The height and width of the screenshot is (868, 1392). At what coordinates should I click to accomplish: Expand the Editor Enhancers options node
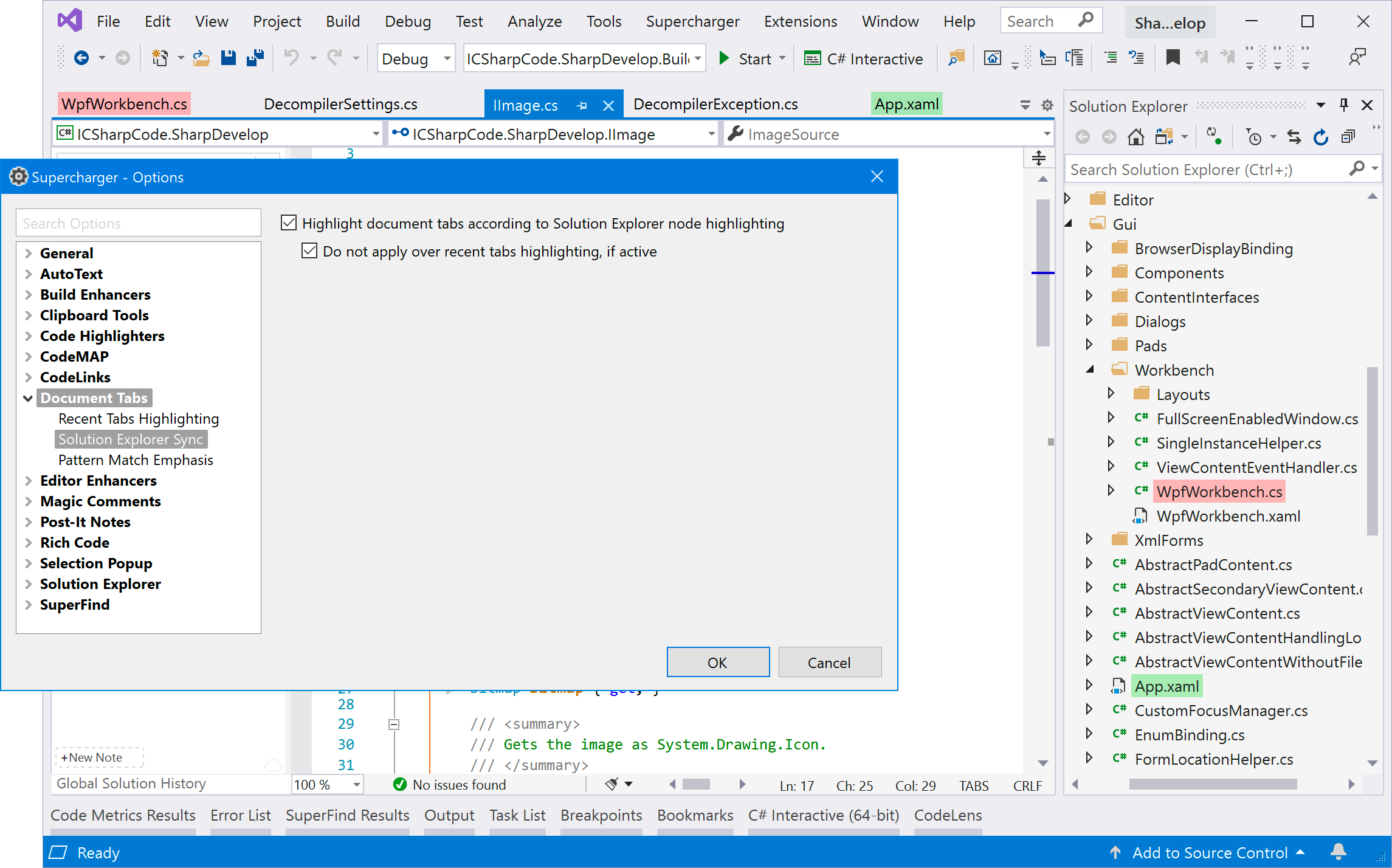[x=28, y=481]
